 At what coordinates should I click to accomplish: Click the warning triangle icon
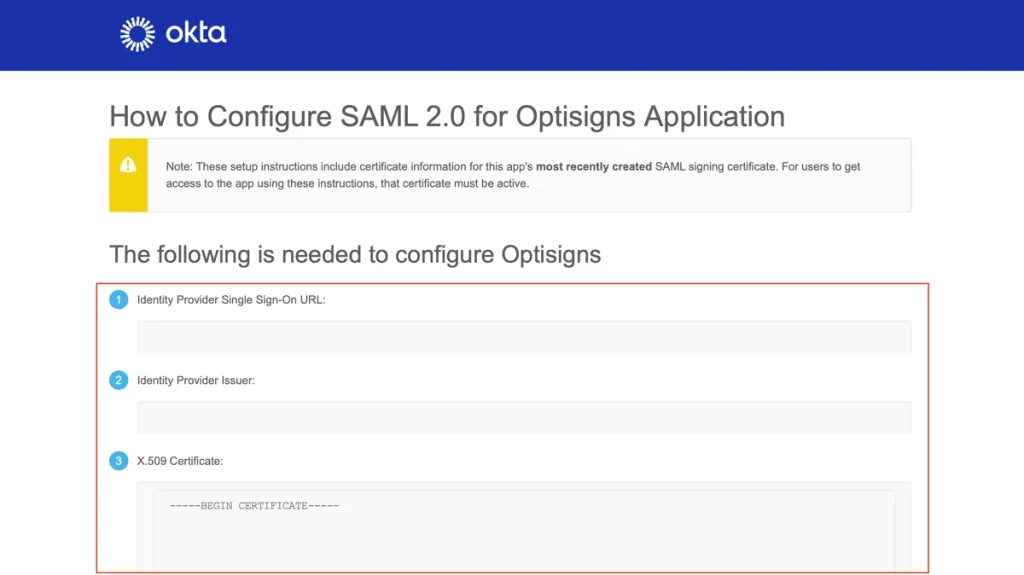pos(128,165)
